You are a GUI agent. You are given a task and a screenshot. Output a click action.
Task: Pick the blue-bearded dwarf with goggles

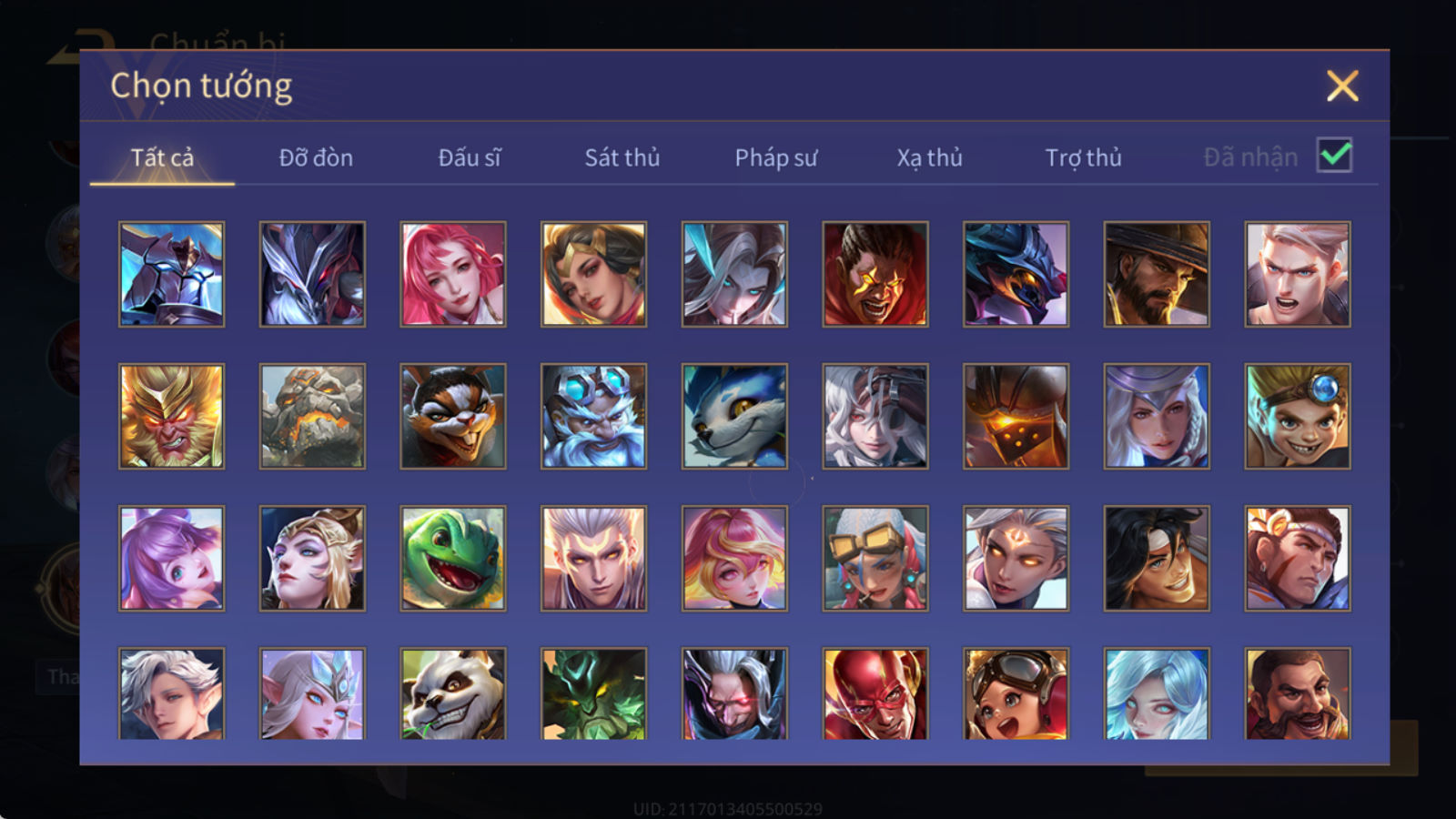593,416
